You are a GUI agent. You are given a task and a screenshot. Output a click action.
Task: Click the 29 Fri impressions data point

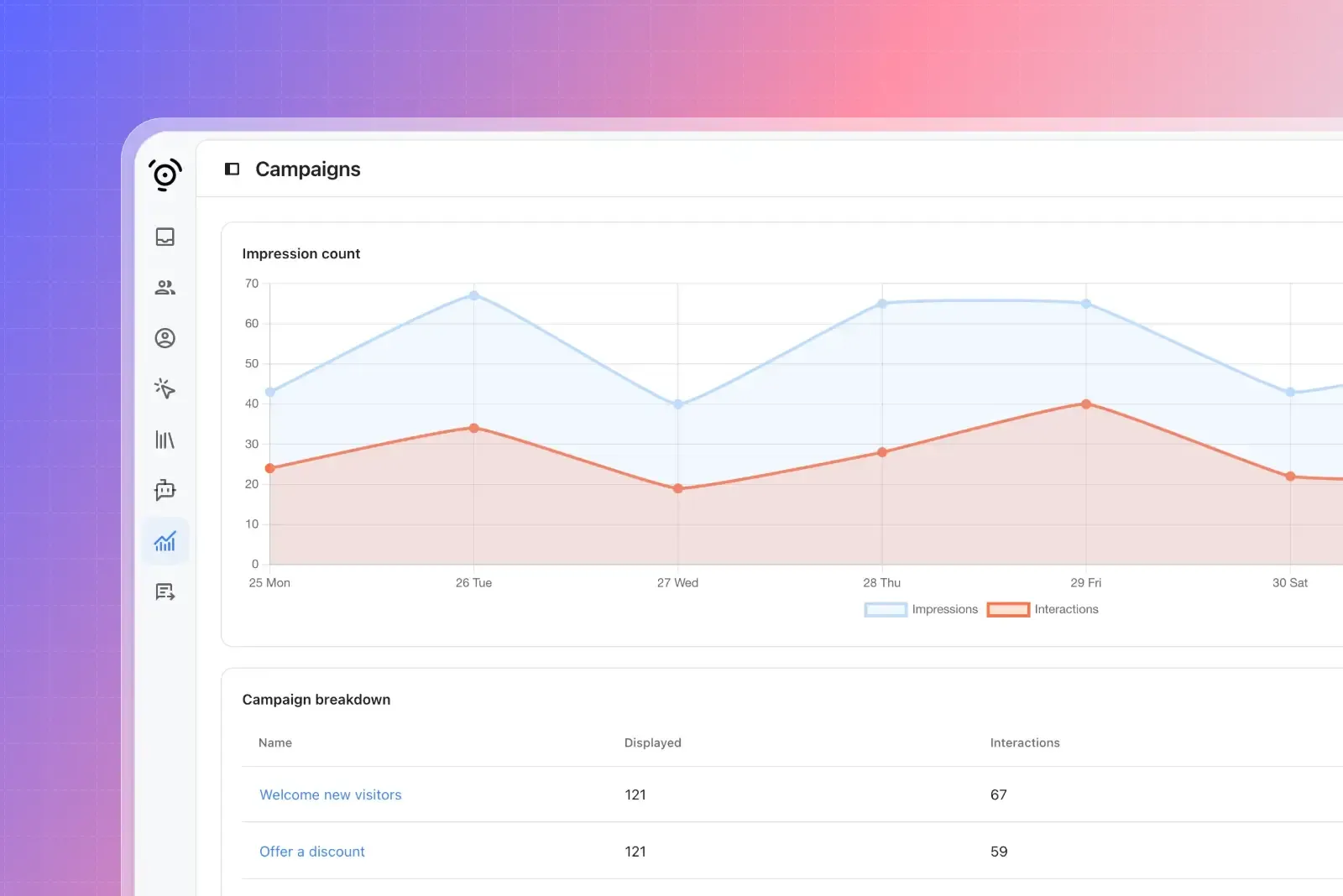click(x=1086, y=304)
